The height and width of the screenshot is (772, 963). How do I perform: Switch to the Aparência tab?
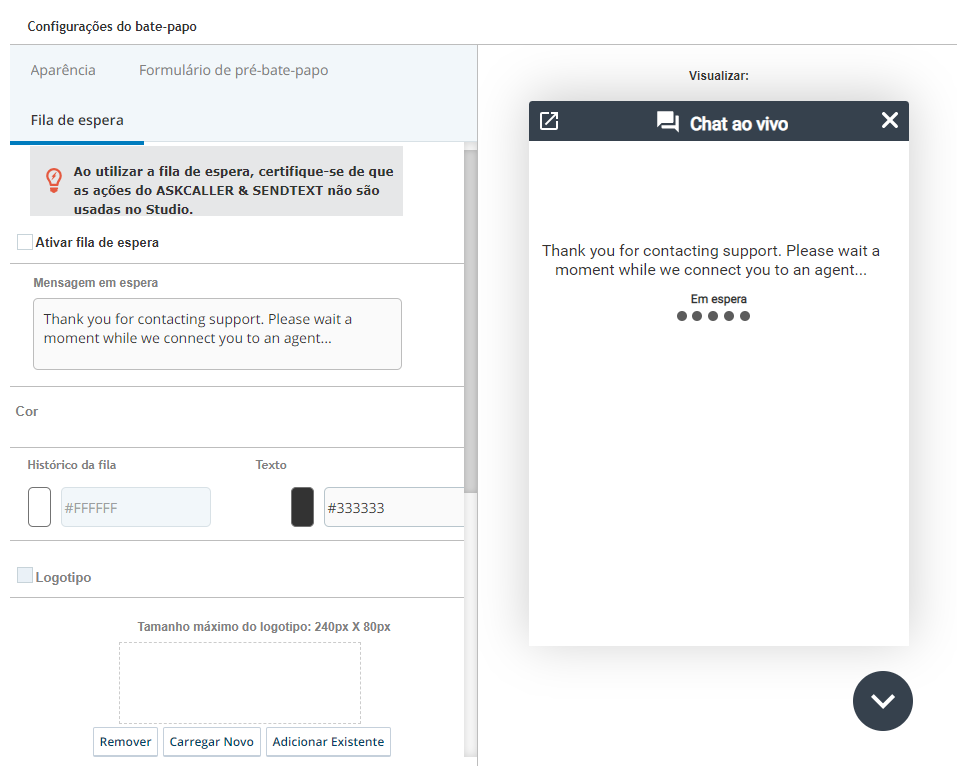[63, 70]
